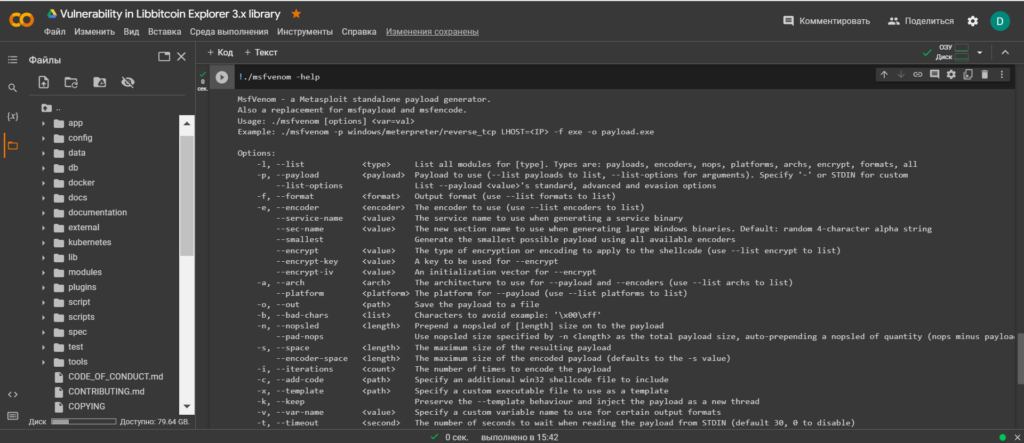The height and width of the screenshot is (443, 1024).
Task: Open the Вставка menu
Action: click(165, 31)
